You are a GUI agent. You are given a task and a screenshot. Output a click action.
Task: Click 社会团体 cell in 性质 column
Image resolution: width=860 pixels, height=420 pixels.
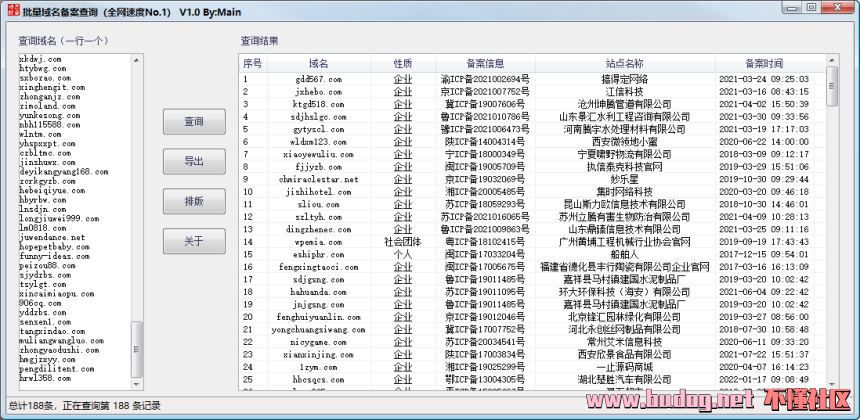pos(403,242)
